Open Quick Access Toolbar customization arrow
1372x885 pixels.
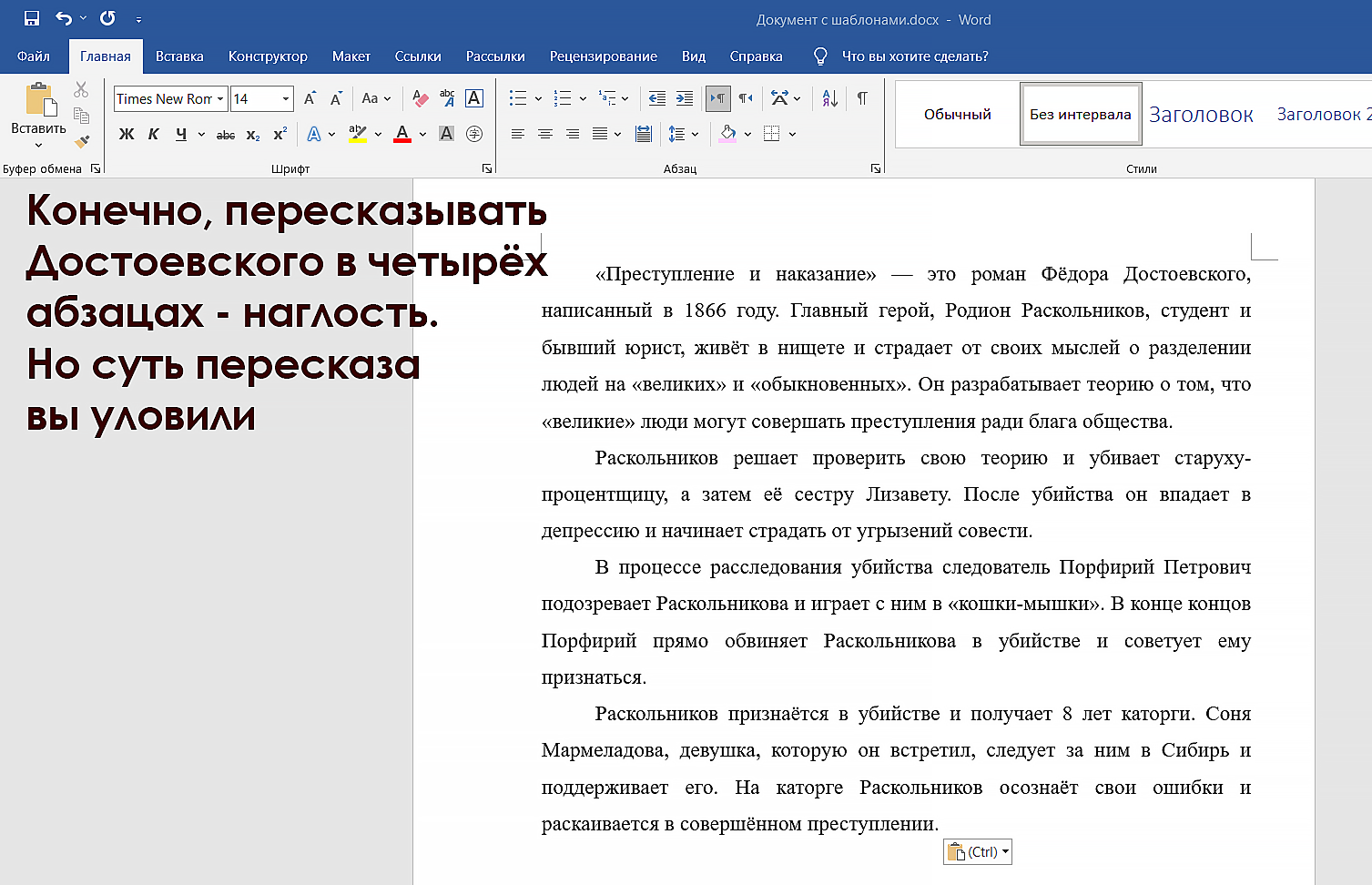point(138,19)
